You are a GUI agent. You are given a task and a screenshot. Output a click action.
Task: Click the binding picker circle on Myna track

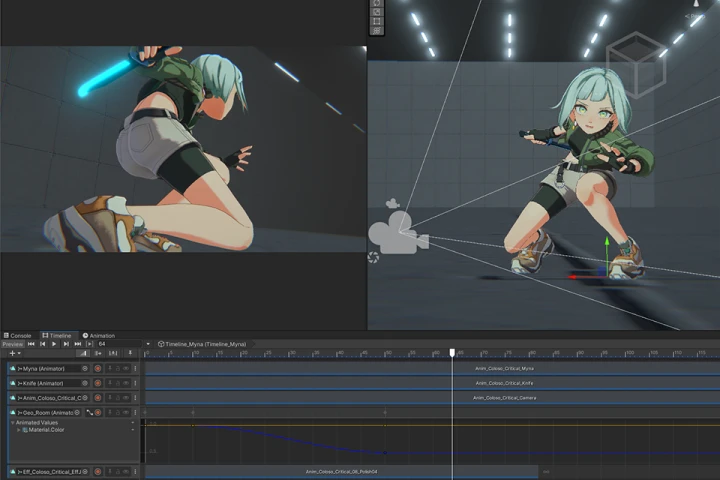pyautogui.click(x=85, y=368)
